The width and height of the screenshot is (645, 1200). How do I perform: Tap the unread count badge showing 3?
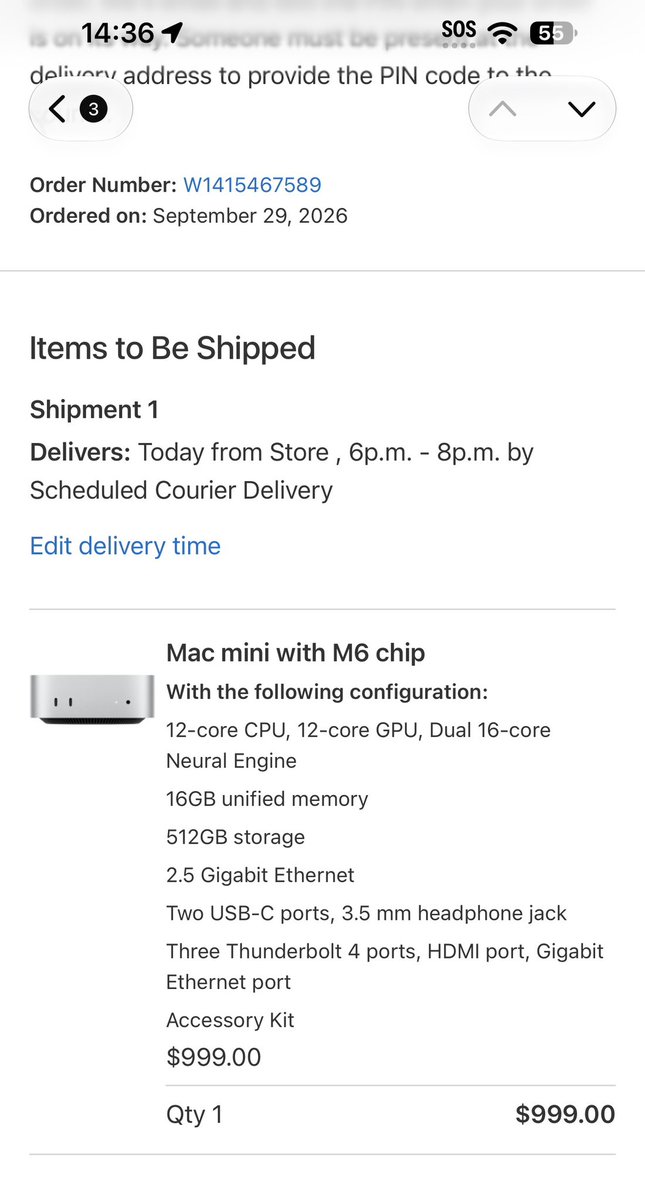coord(93,110)
